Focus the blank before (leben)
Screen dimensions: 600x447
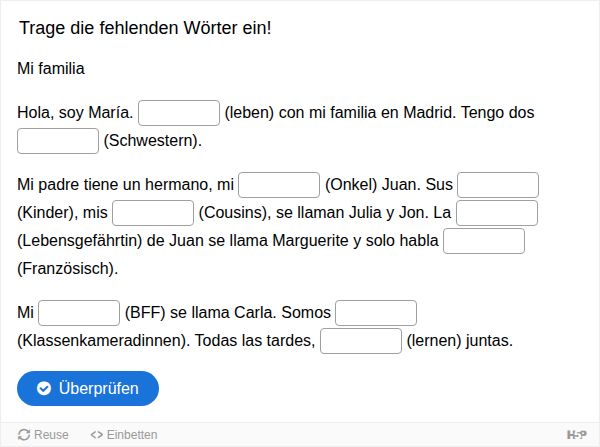[179, 113]
